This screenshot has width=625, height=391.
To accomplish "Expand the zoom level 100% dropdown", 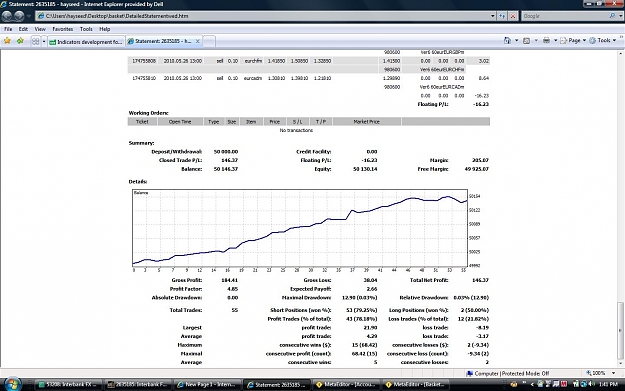I will pos(613,373).
